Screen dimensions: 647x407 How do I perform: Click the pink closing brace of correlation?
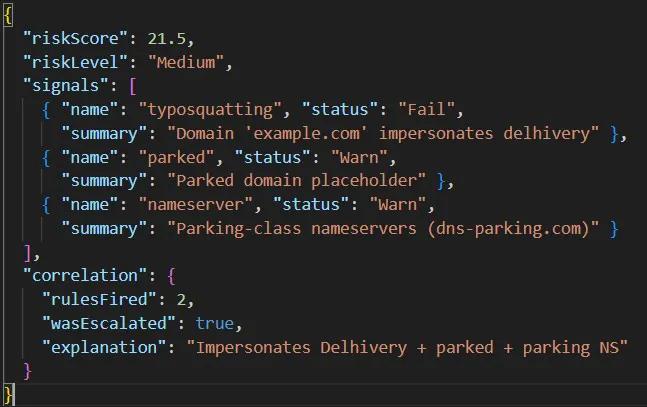click(x=28, y=371)
